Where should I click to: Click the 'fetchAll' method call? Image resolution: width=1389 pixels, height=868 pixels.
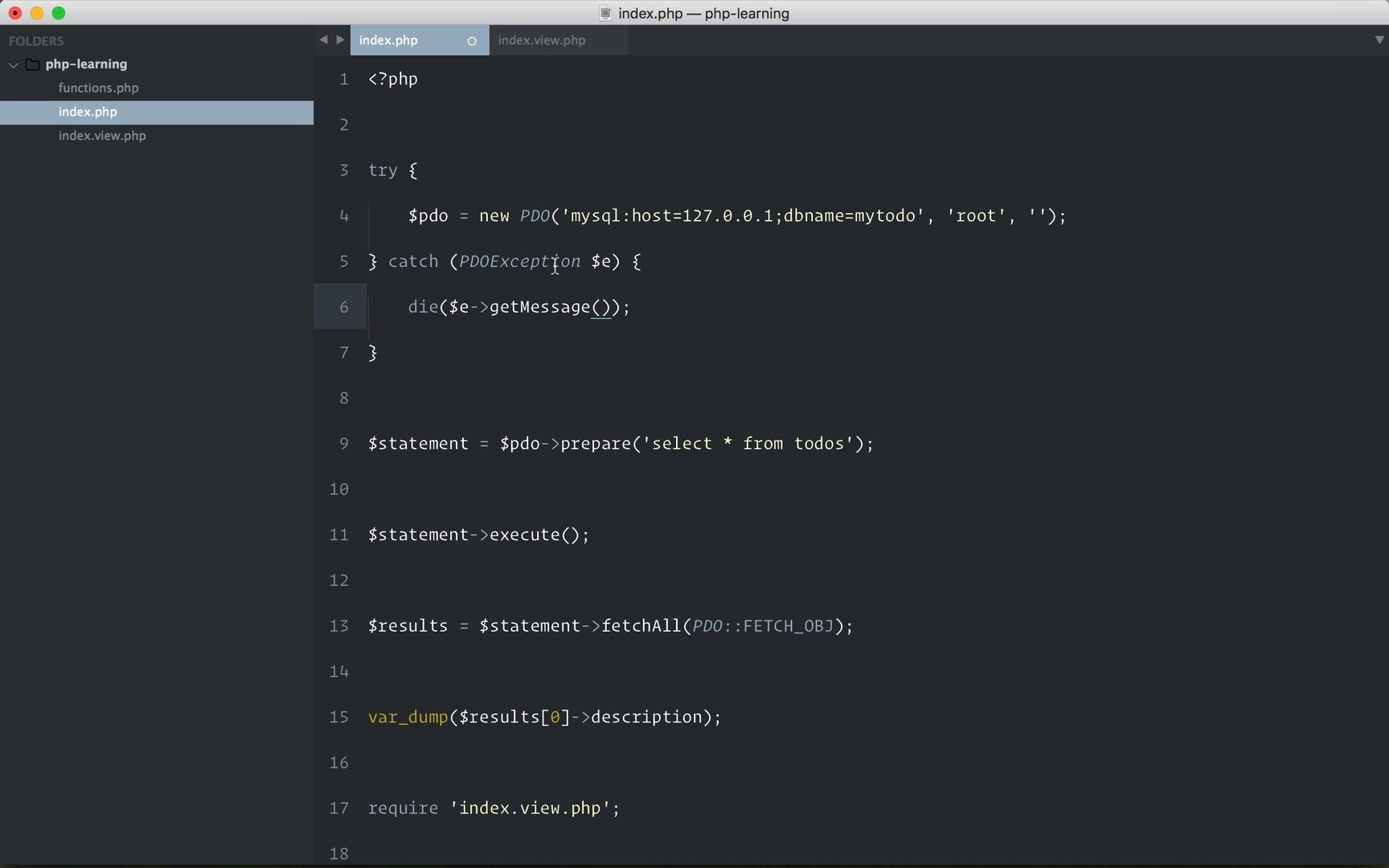click(x=641, y=625)
